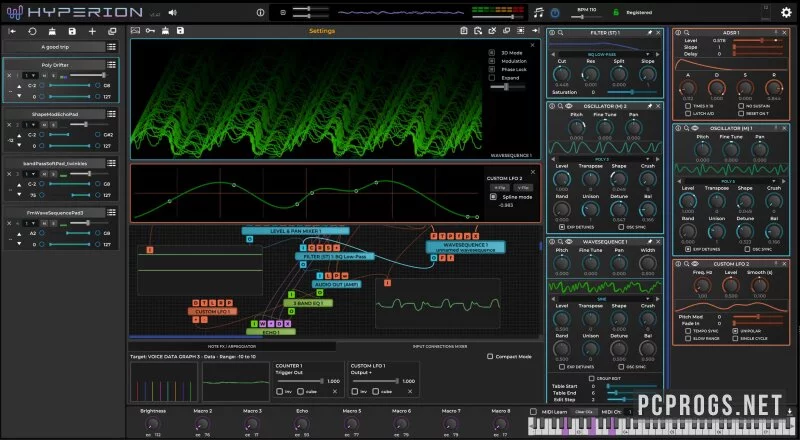Toggle the Phase Lock checkbox

(492, 69)
